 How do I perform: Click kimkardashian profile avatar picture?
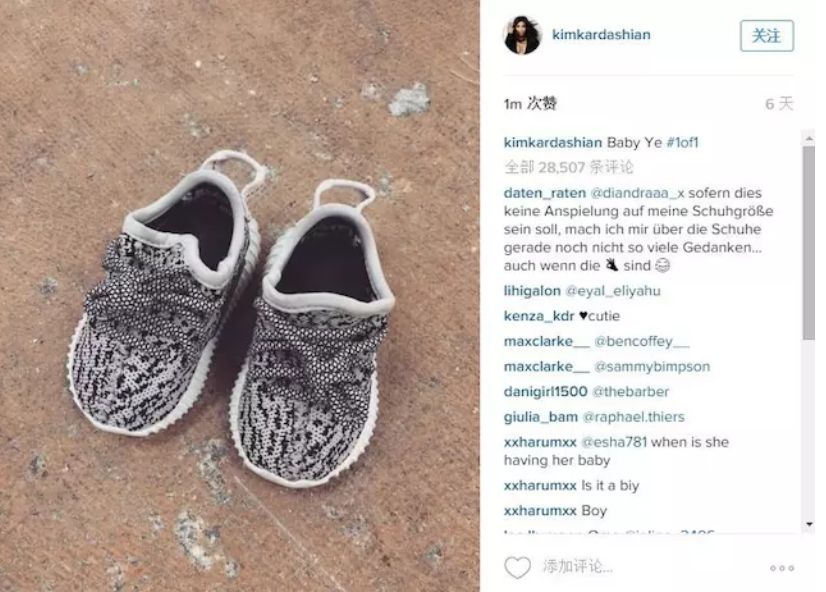tap(523, 35)
